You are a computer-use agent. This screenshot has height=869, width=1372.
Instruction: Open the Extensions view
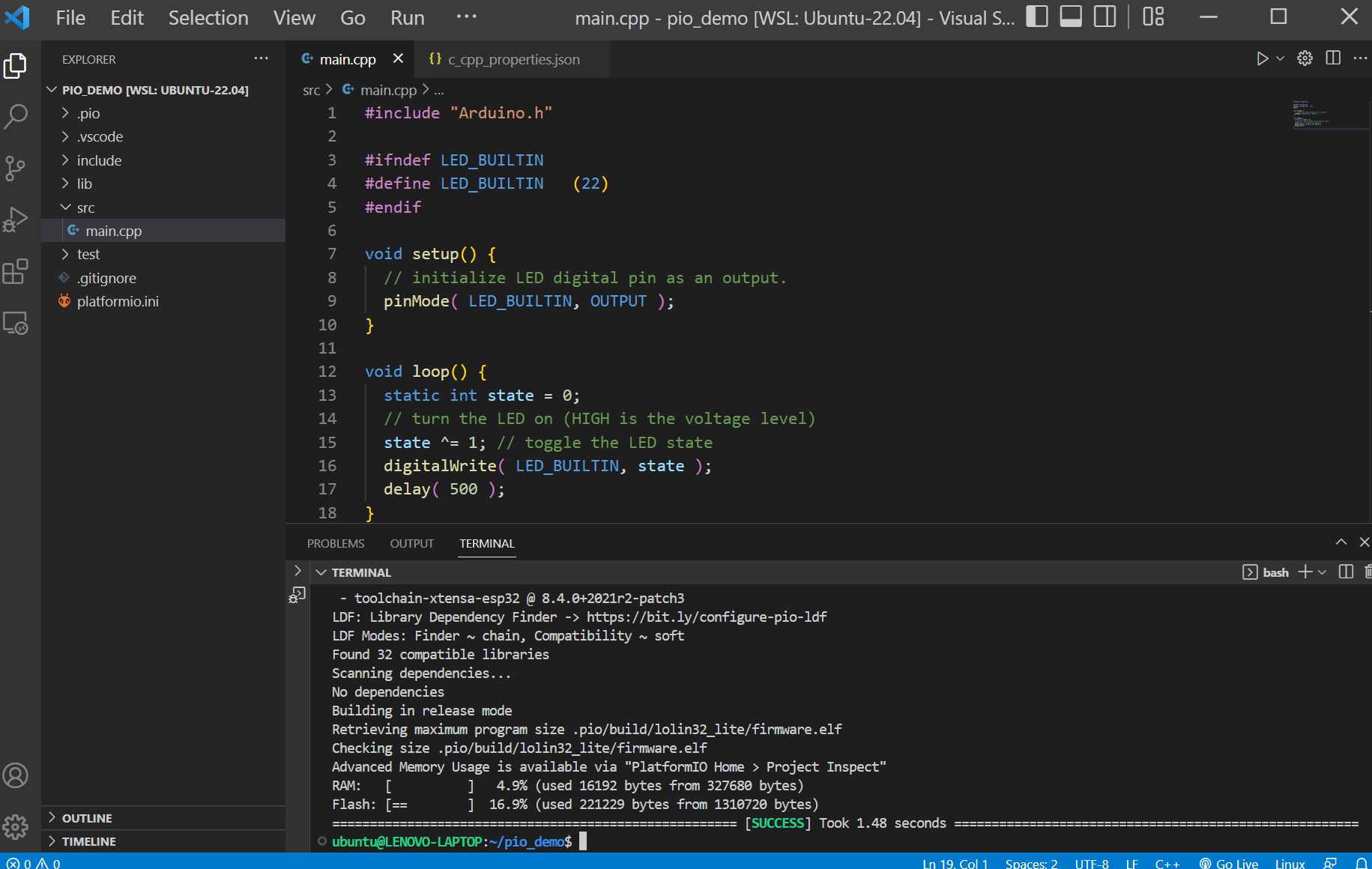[x=16, y=272]
